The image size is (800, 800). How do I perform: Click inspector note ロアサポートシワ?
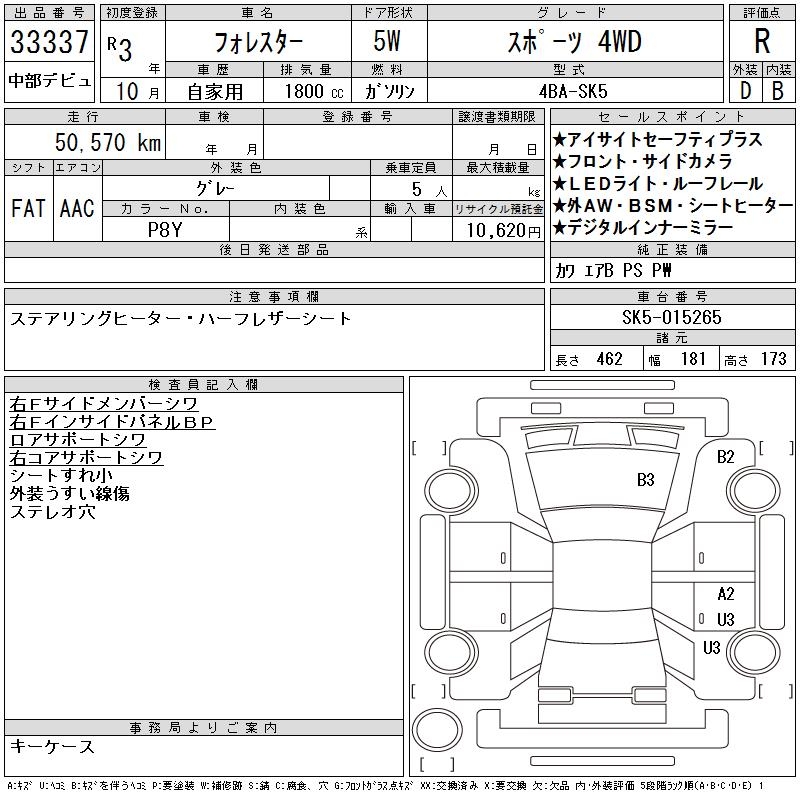(78, 439)
